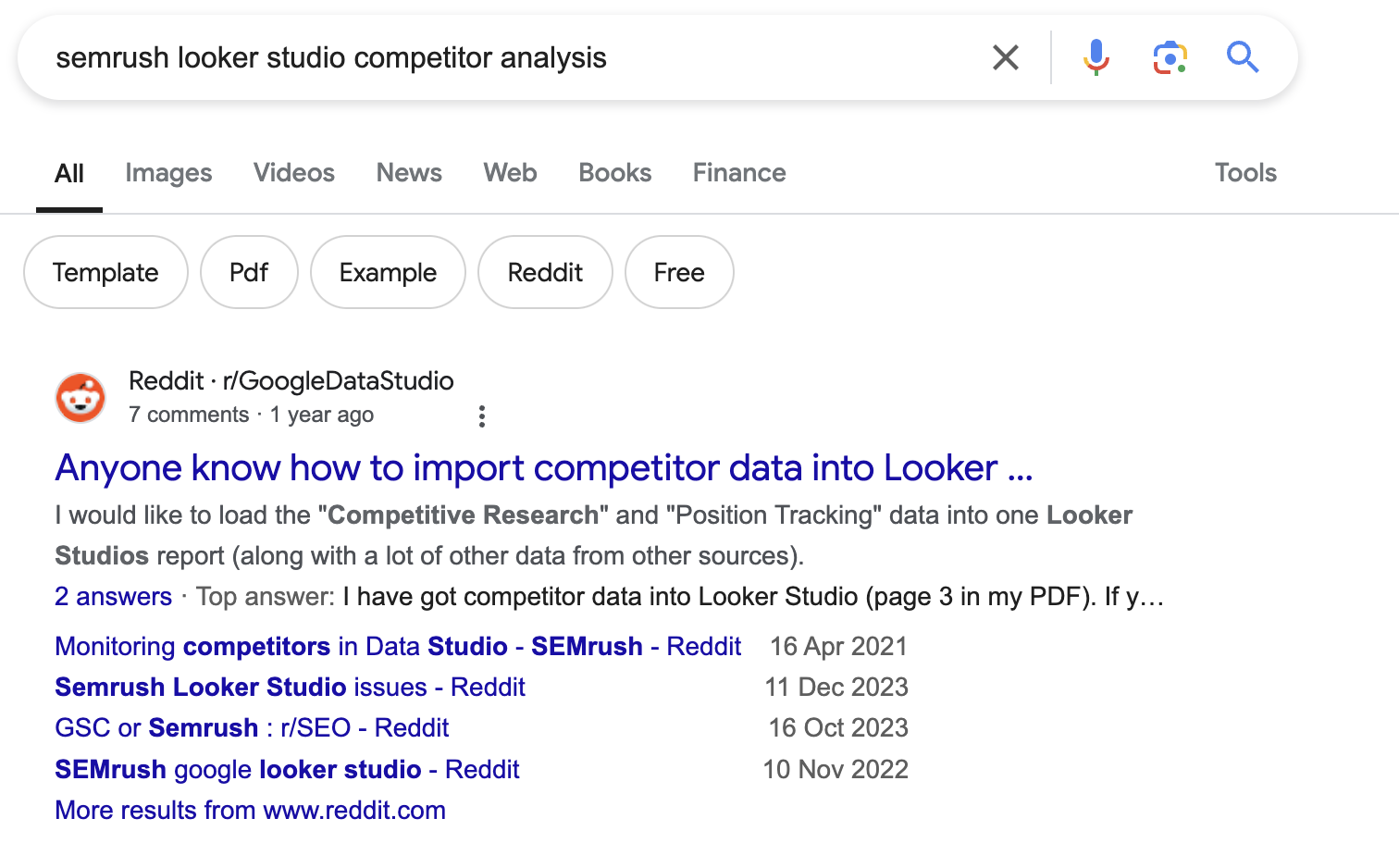Open three-dot menu for Reddit result

click(x=481, y=416)
